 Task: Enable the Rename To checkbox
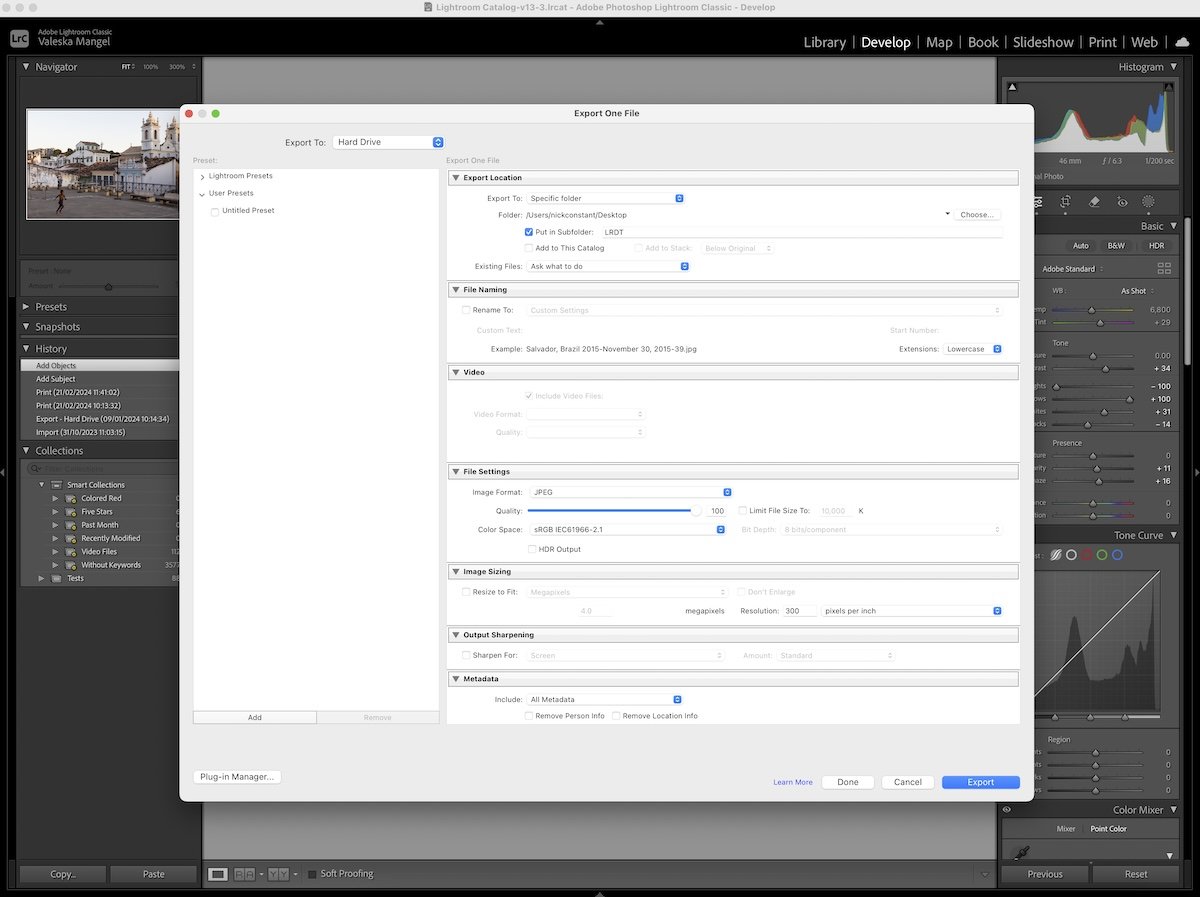click(x=466, y=310)
